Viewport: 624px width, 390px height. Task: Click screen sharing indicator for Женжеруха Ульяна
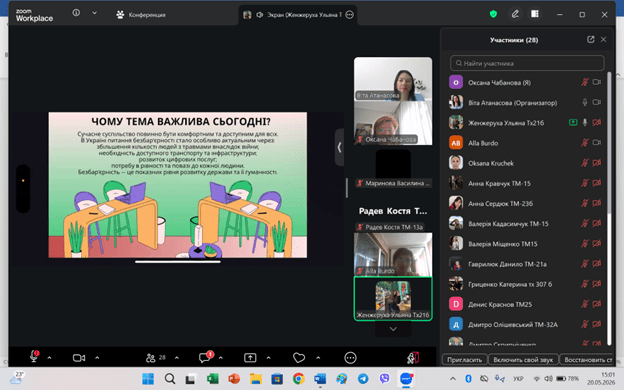[573, 123]
